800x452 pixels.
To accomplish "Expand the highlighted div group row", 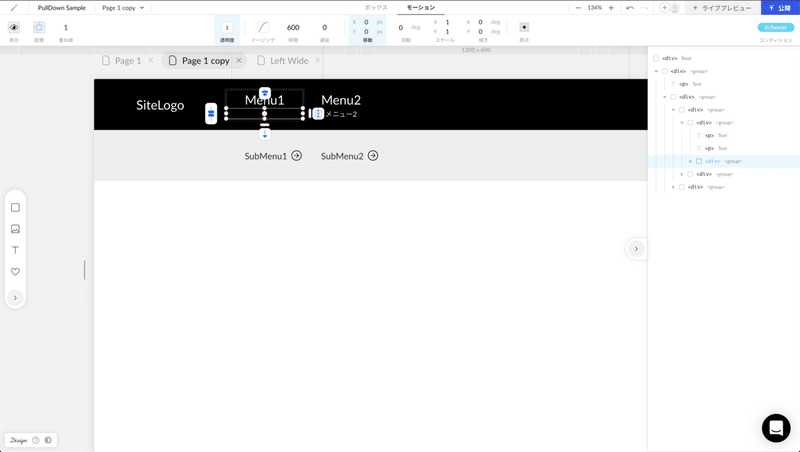I will (x=690, y=161).
